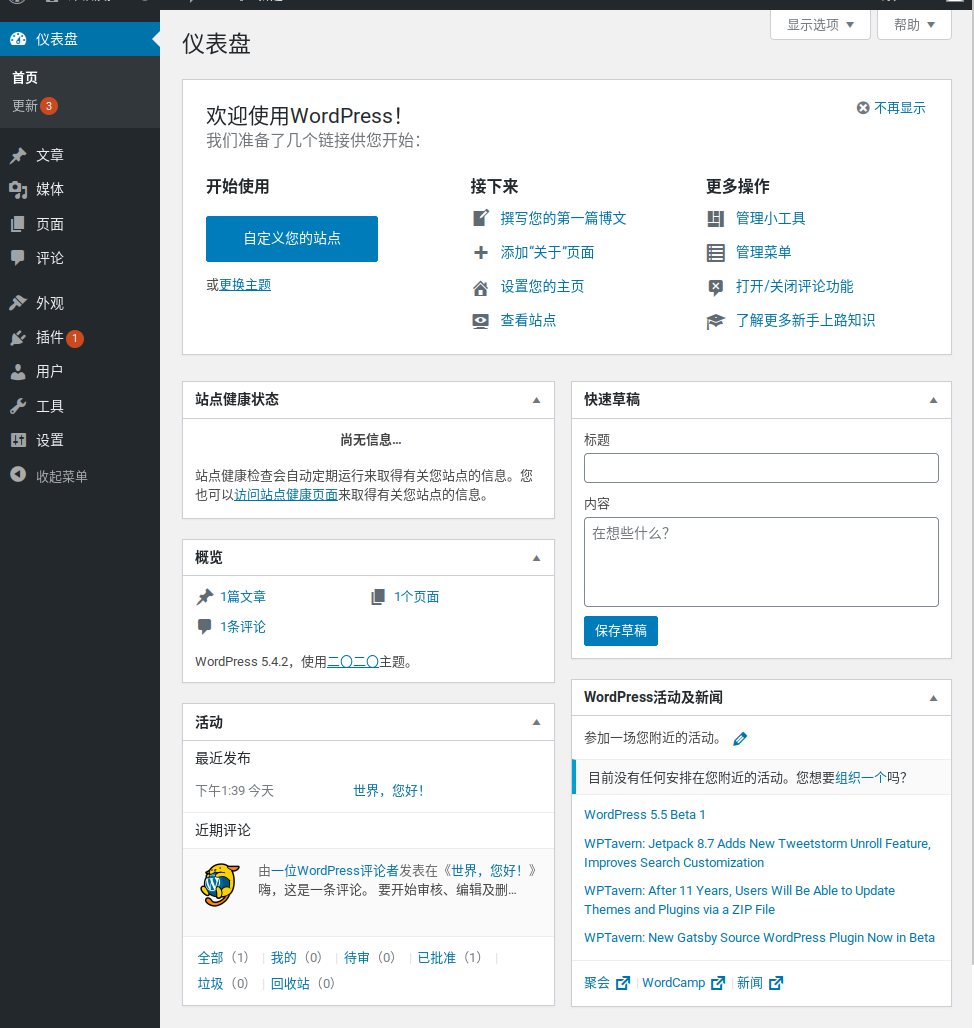Click the 不再显示 dismiss link
The image size is (974, 1028).
899,108
